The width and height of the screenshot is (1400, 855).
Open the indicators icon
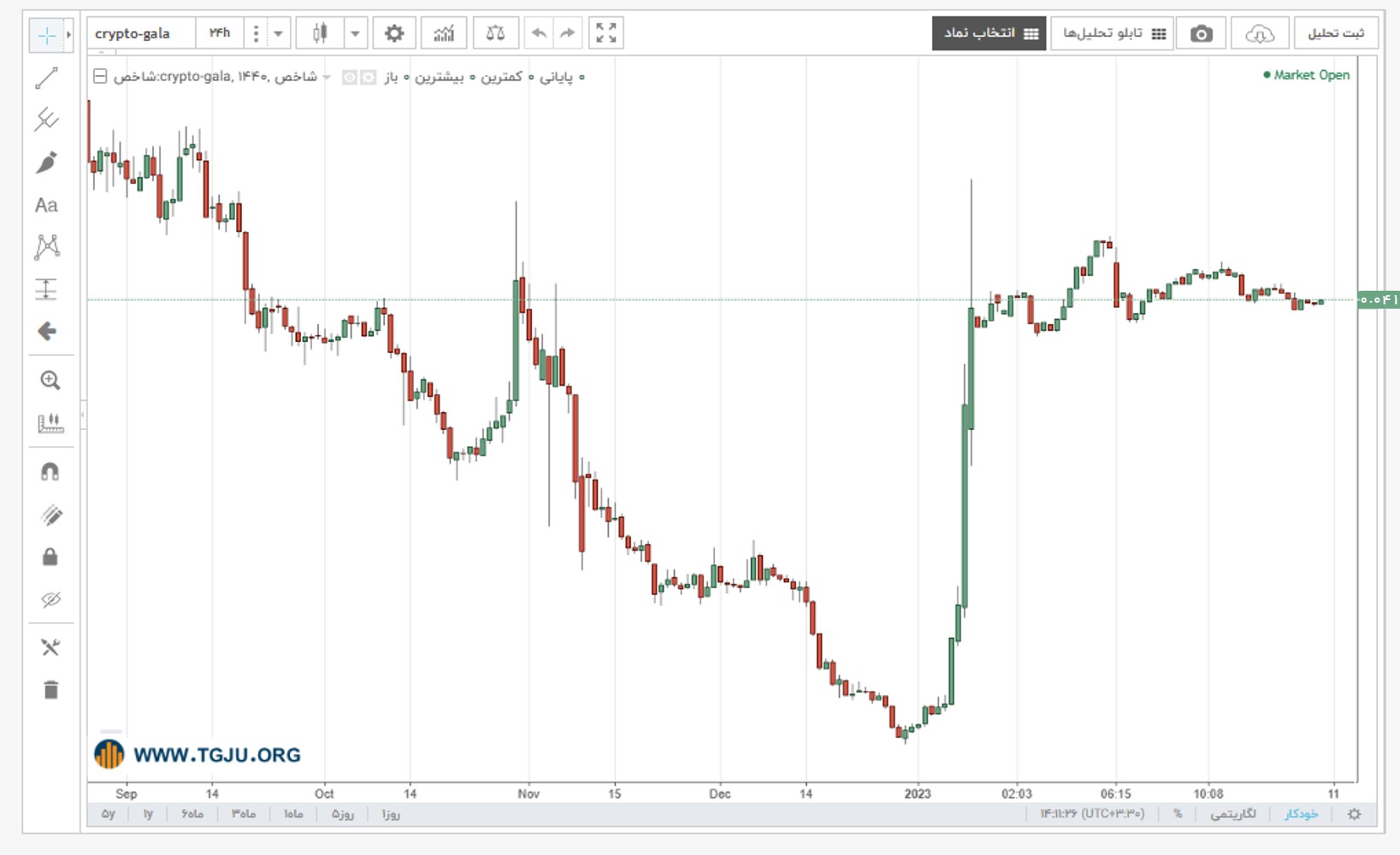(x=444, y=33)
